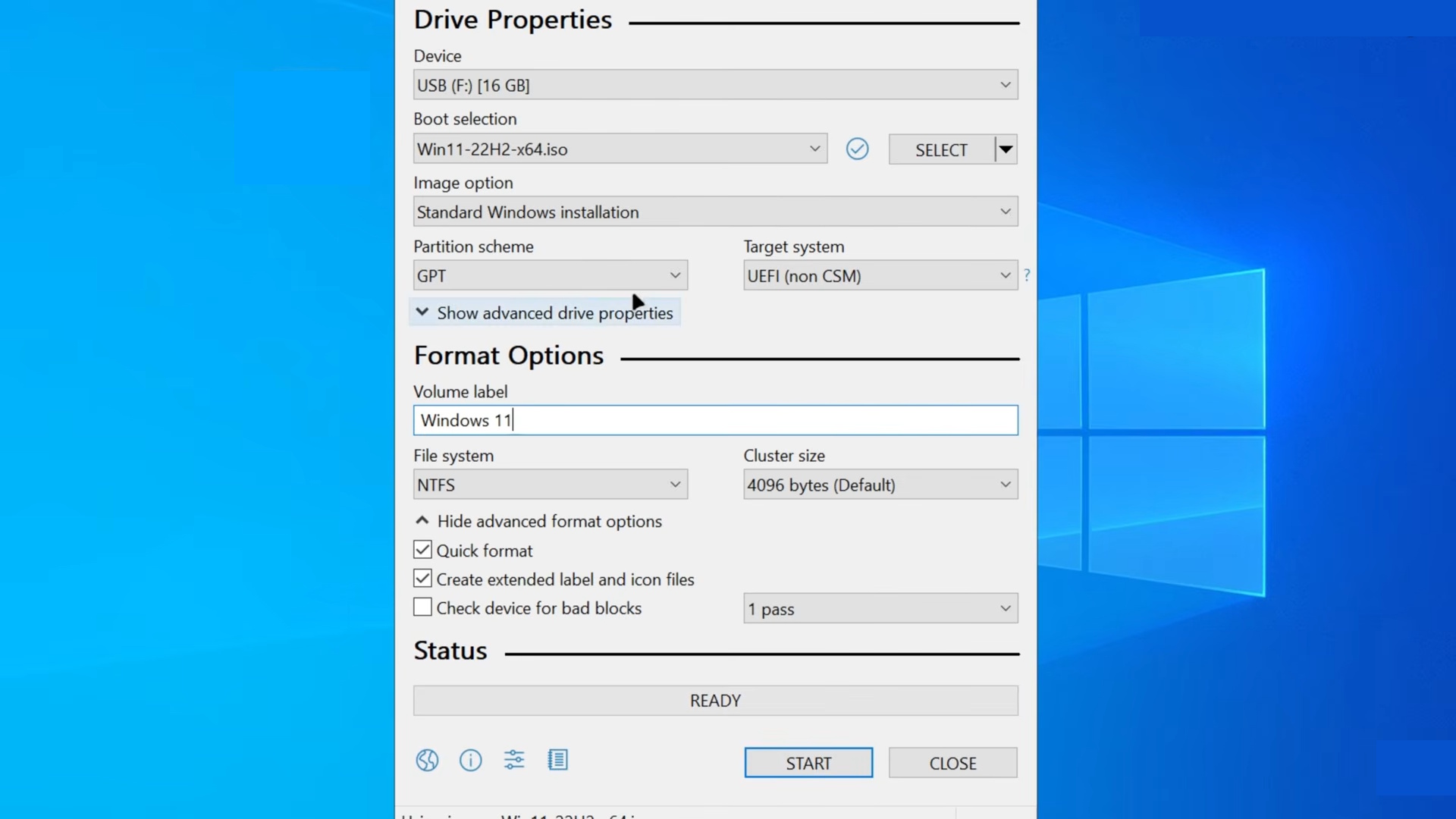Disable the Quick format checkbox
Screen dimensions: 1456x819
[x=422, y=550]
